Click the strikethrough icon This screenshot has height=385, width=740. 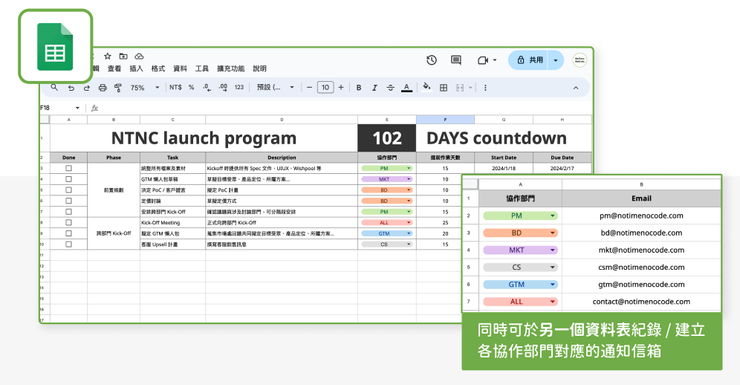[390, 88]
